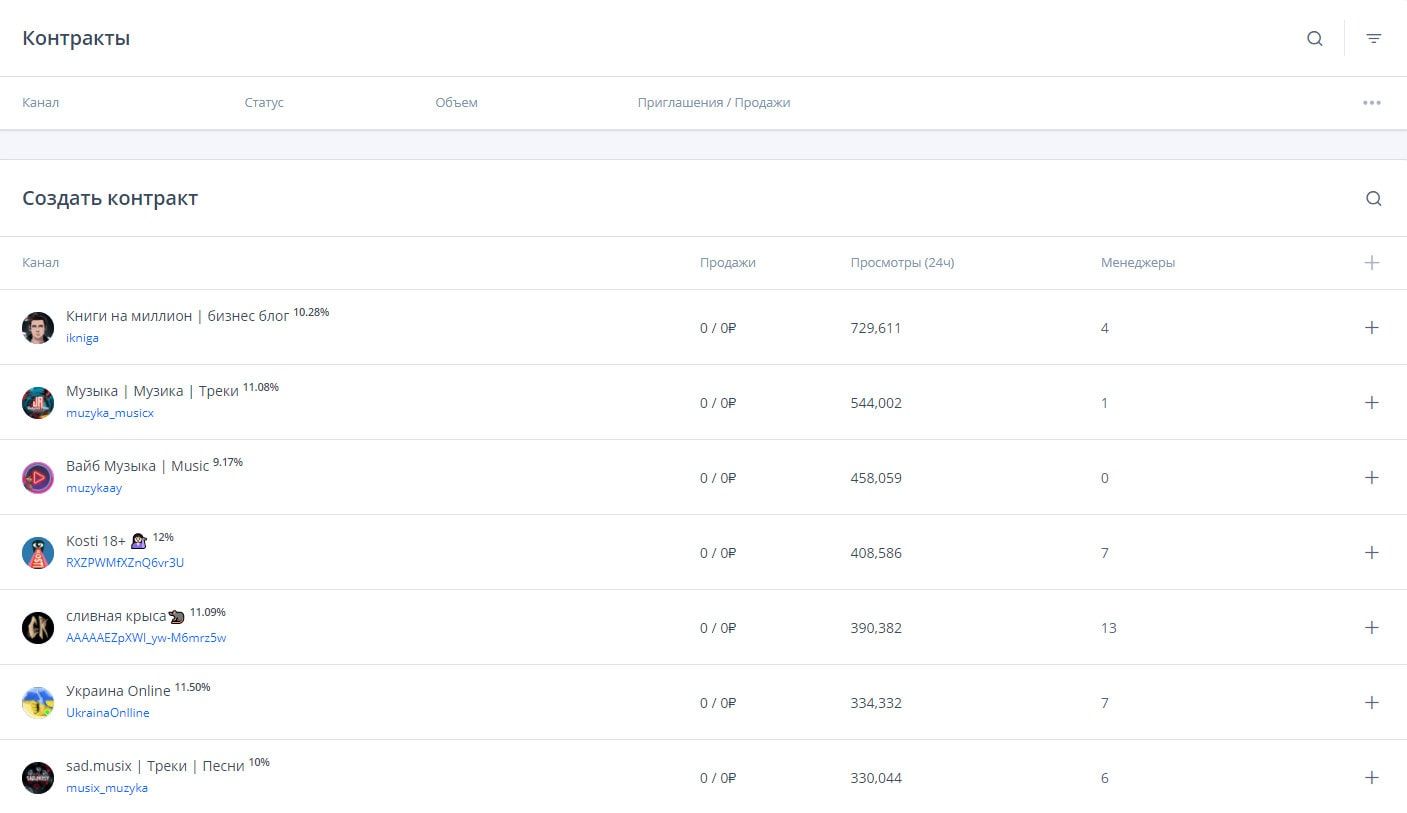The image size is (1407, 813).
Task: Click the 729,611 views value
Action: pos(876,328)
